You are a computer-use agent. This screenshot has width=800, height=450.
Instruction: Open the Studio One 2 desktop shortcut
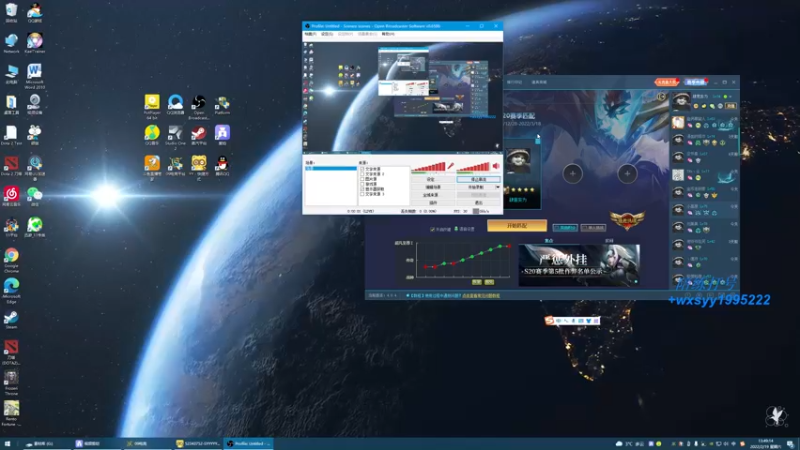[176, 137]
